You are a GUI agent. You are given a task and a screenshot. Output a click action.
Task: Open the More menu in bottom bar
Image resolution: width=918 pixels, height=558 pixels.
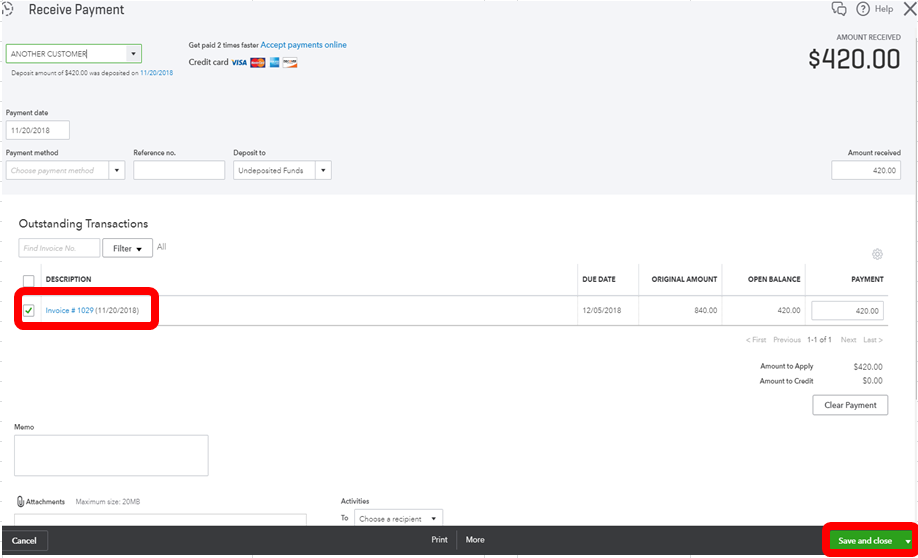pos(475,540)
